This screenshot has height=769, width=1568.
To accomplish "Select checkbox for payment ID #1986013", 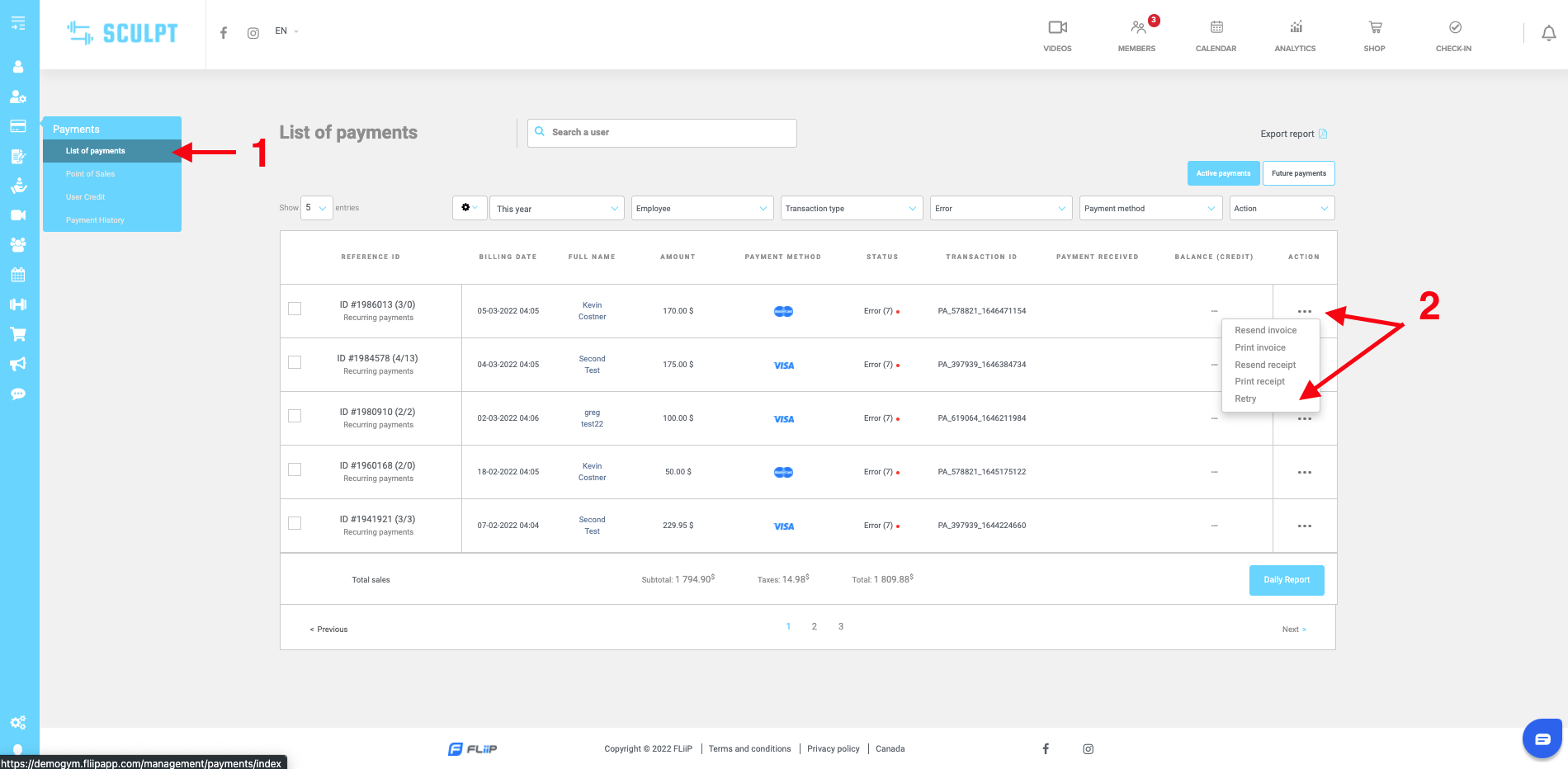I will point(295,309).
